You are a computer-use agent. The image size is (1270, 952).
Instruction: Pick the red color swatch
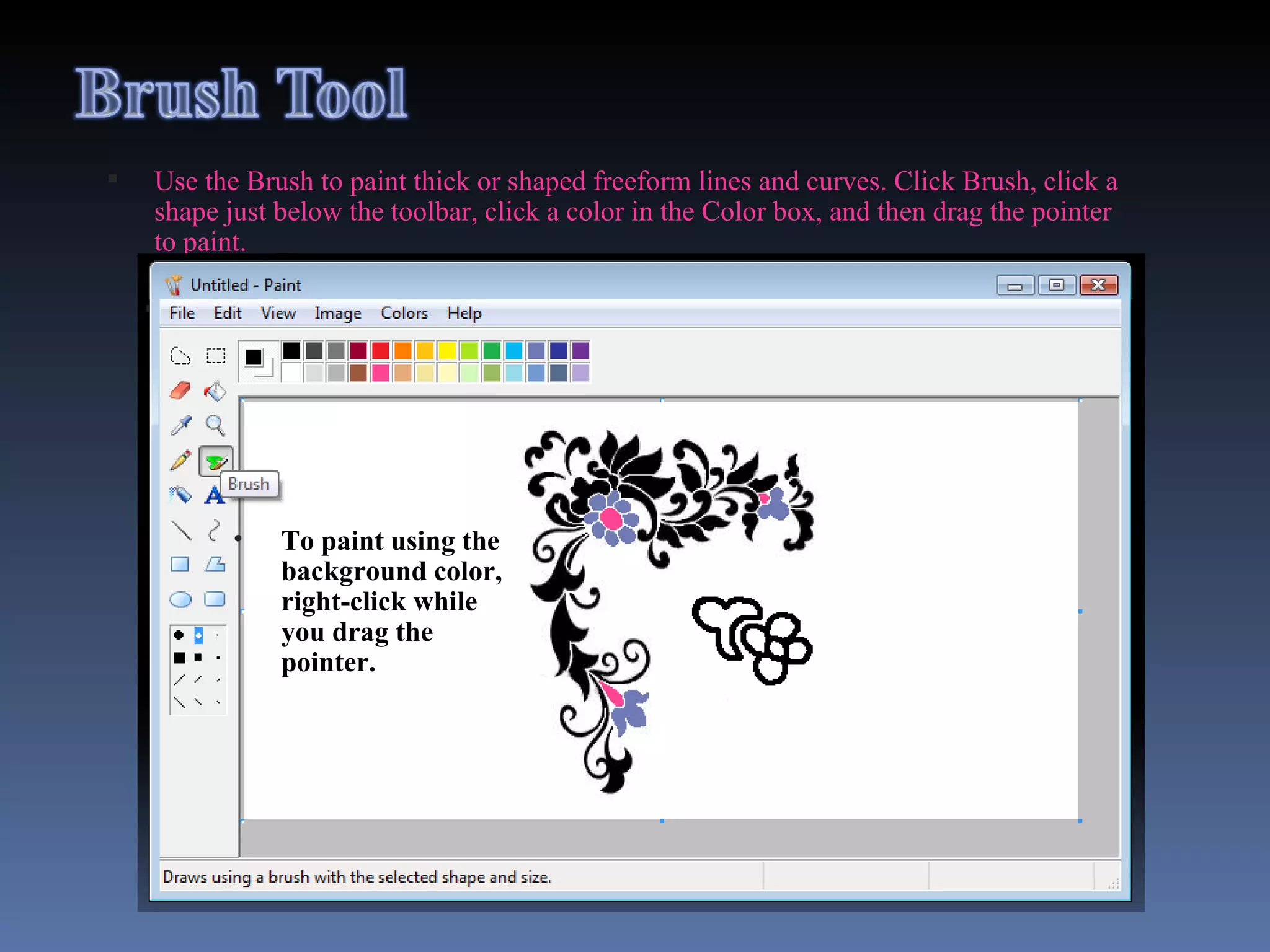click(x=380, y=351)
